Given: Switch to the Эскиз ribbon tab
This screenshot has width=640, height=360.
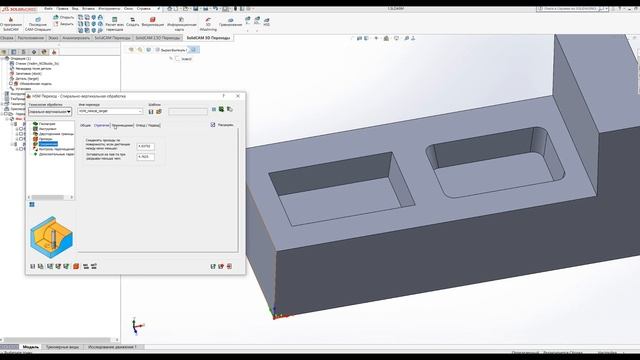Looking at the screenshot, I should tap(53, 38).
